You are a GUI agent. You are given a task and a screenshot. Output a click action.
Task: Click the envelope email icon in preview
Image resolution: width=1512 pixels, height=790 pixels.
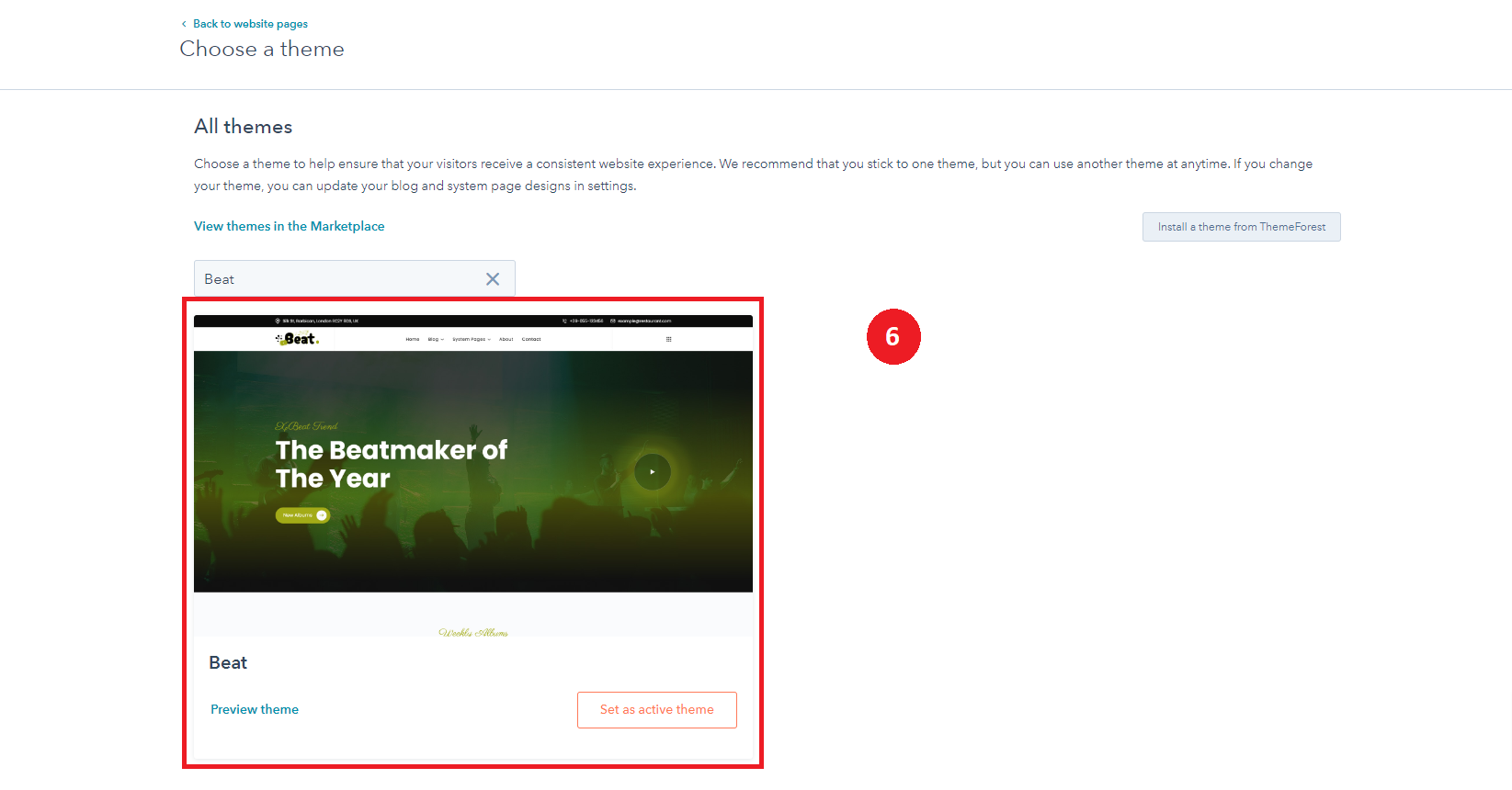point(613,322)
